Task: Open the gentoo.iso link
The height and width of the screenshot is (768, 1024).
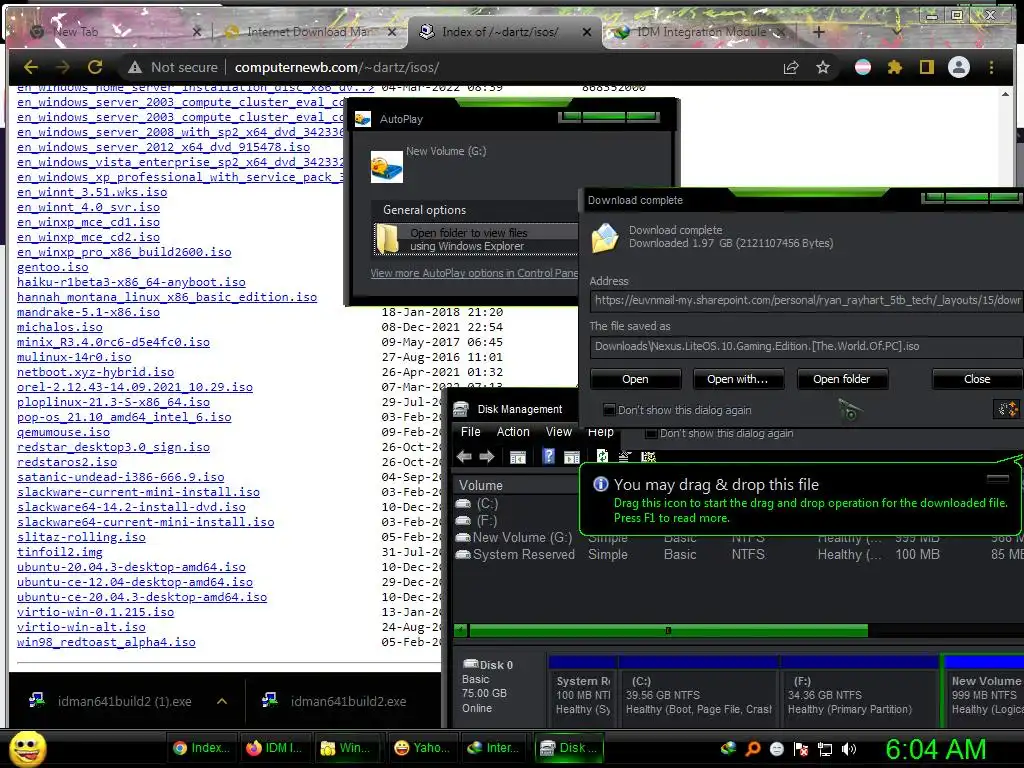Action: click(x=53, y=266)
